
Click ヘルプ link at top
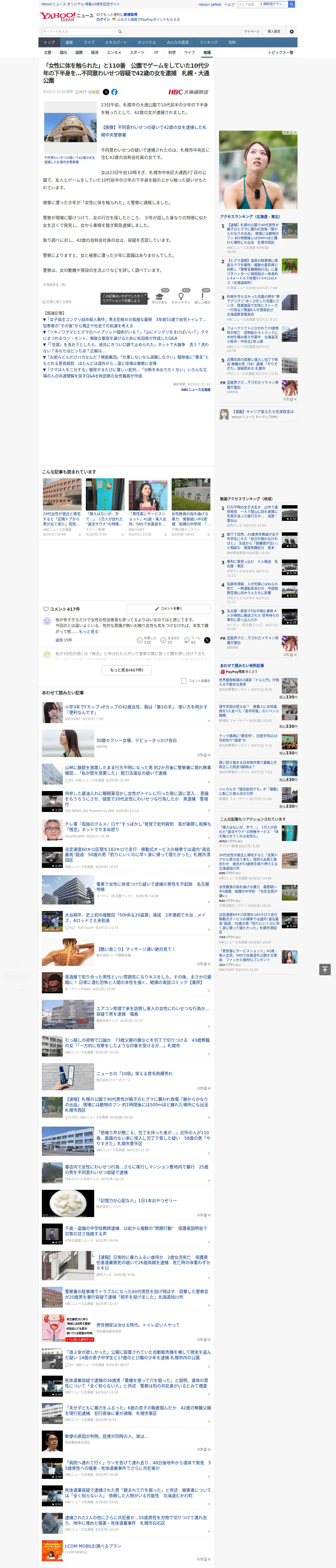point(229,4)
